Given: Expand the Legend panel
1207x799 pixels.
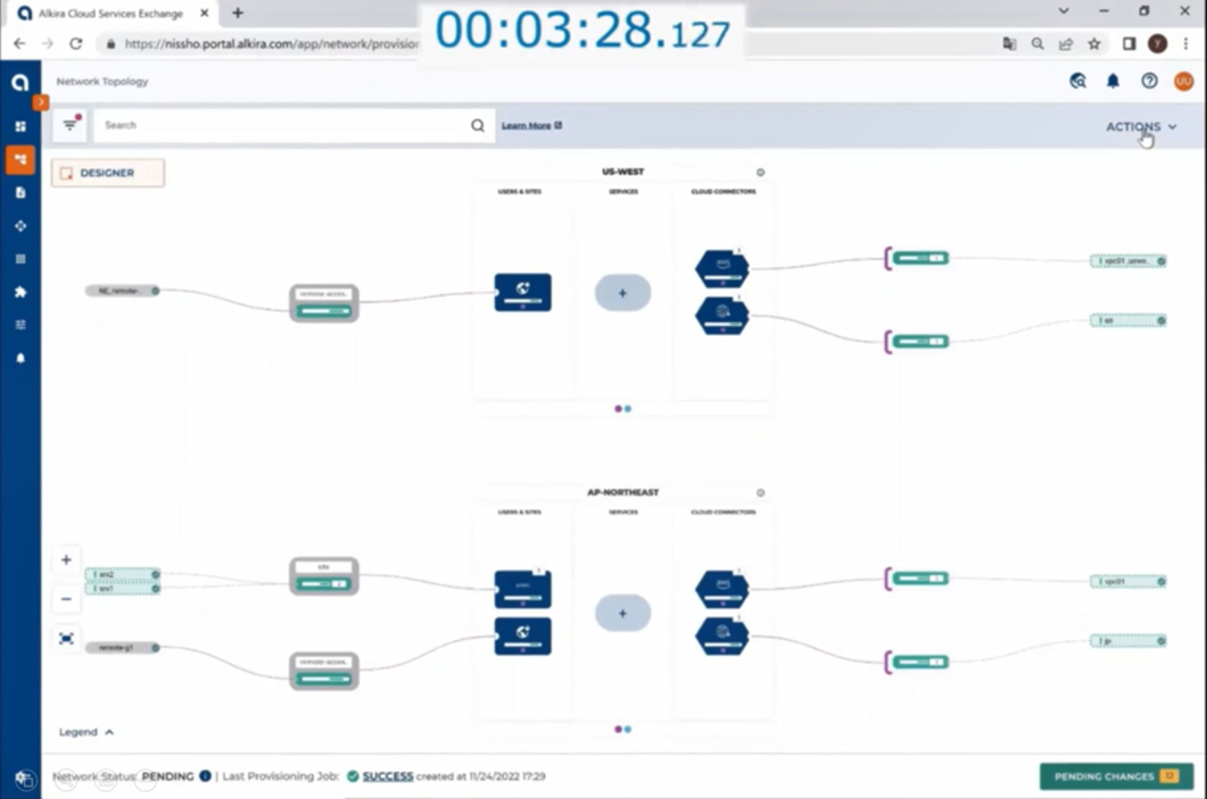Looking at the screenshot, I should pos(86,732).
